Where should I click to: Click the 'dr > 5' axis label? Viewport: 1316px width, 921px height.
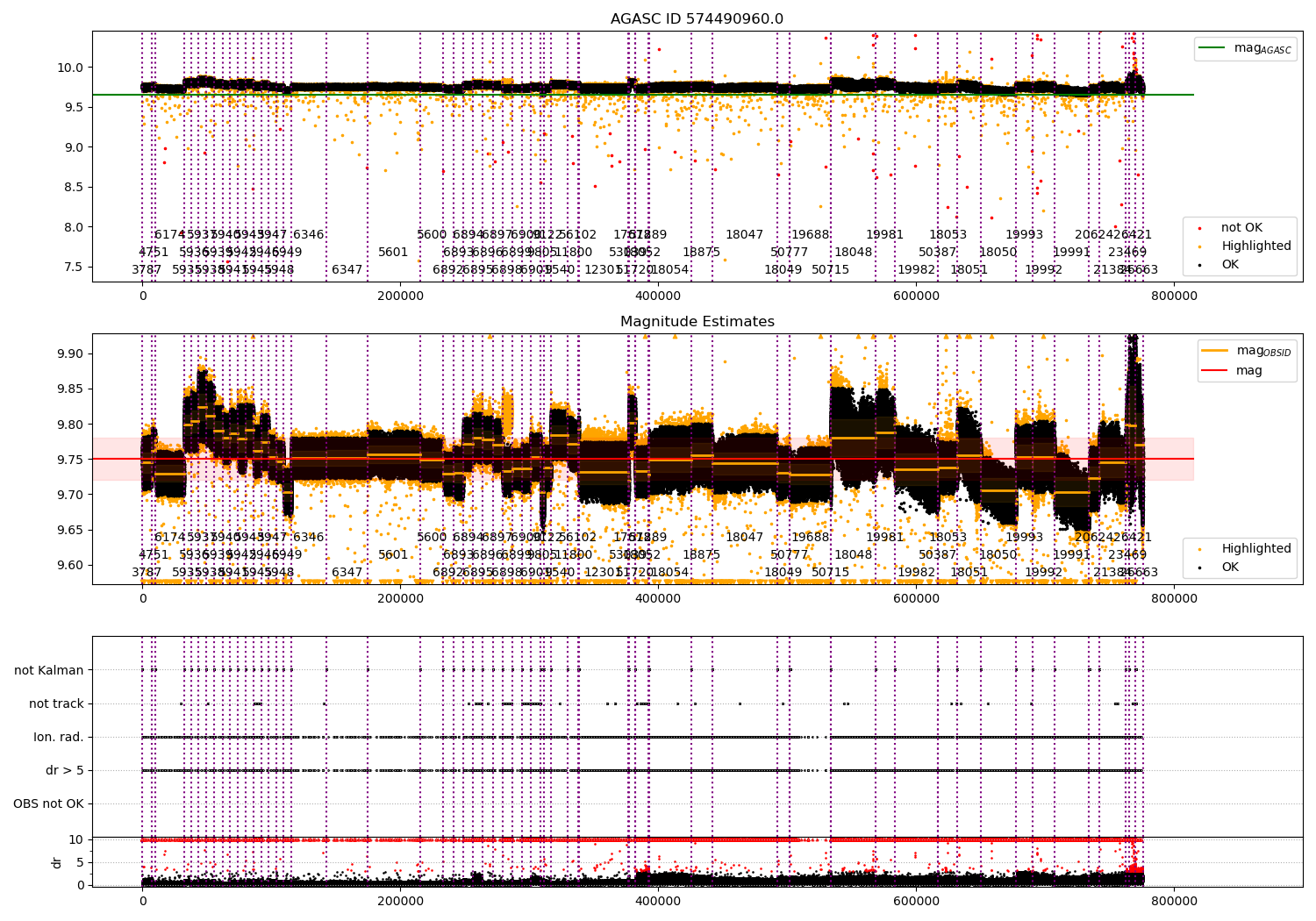[x=65, y=770]
